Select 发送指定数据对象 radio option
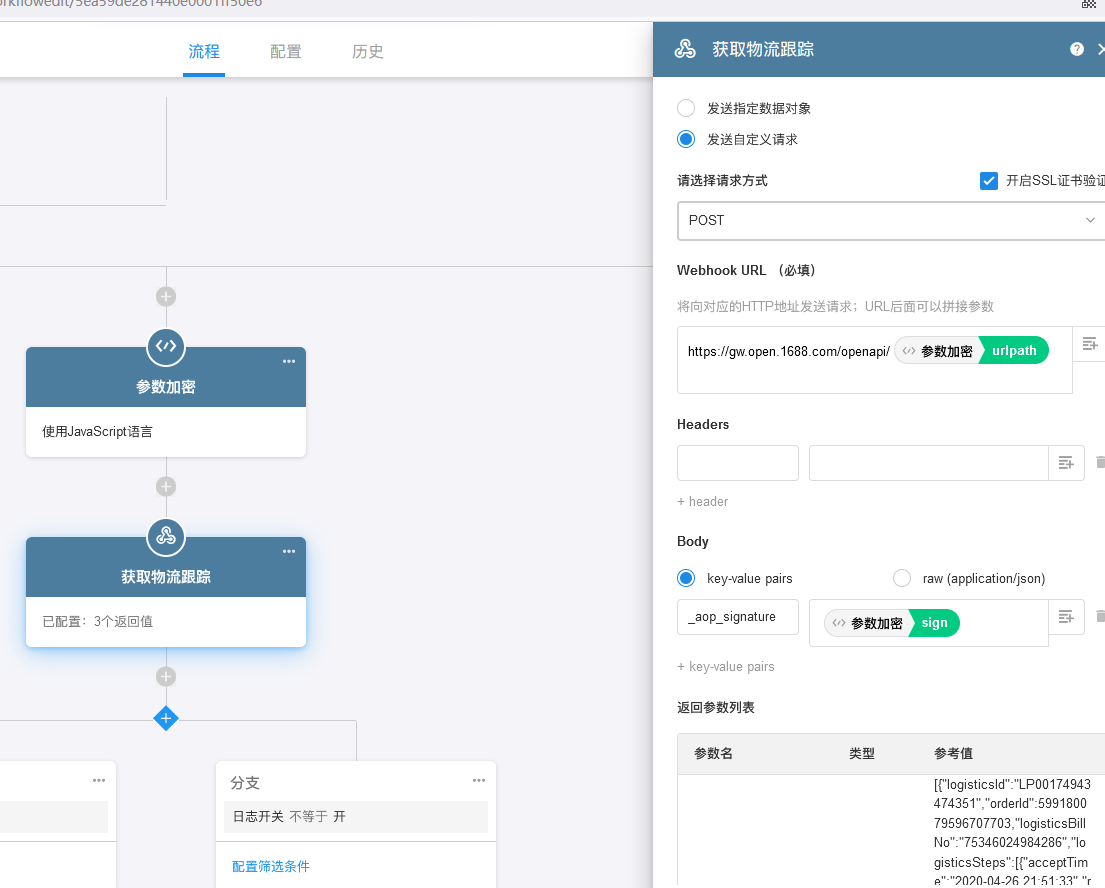 click(x=686, y=108)
